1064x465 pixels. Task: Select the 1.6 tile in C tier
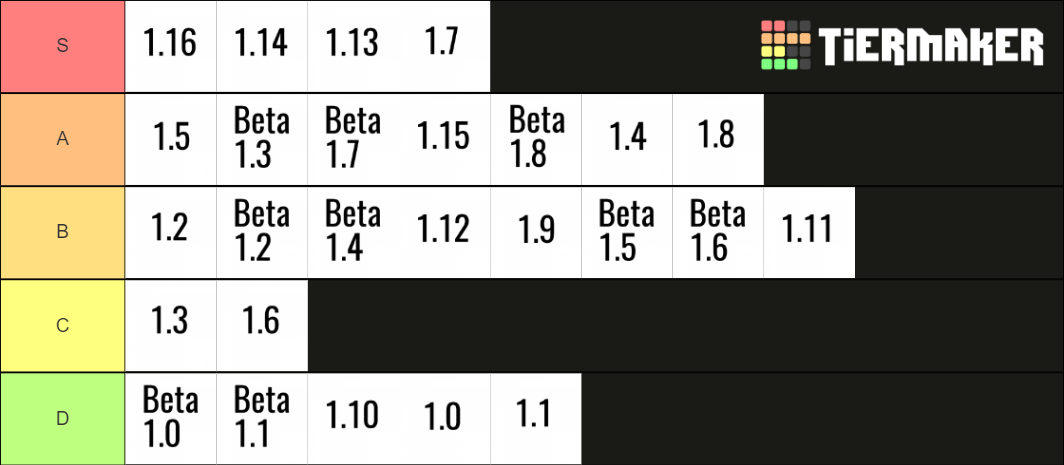[x=262, y=325]
